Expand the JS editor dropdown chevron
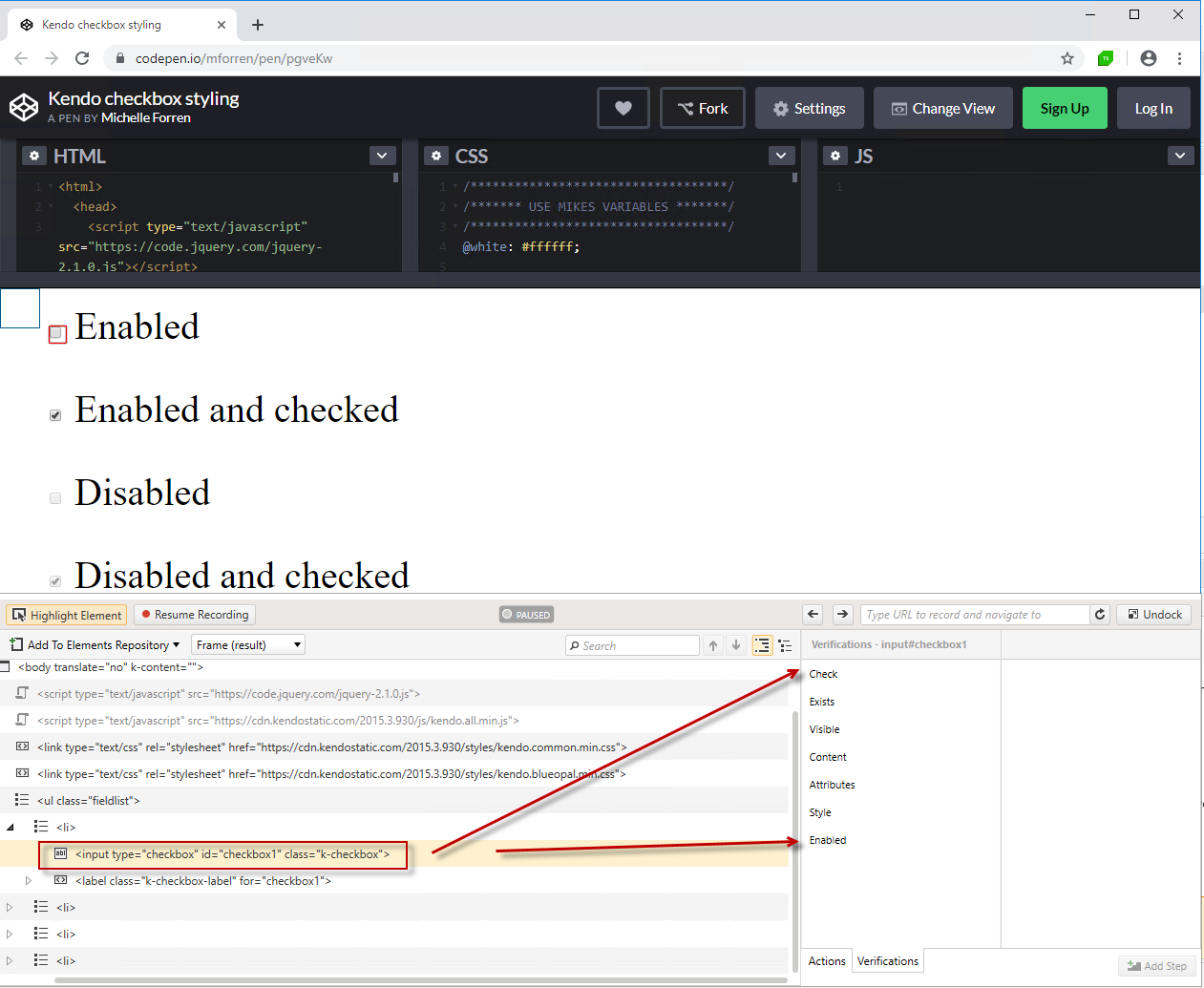The height and width of the screenshot is (988, 1204). pos(1180,156)
